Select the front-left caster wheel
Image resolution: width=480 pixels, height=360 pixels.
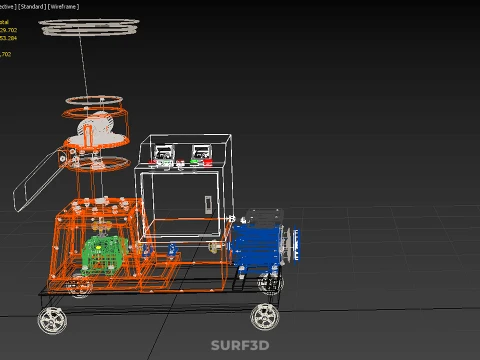(x=52, y=321)
